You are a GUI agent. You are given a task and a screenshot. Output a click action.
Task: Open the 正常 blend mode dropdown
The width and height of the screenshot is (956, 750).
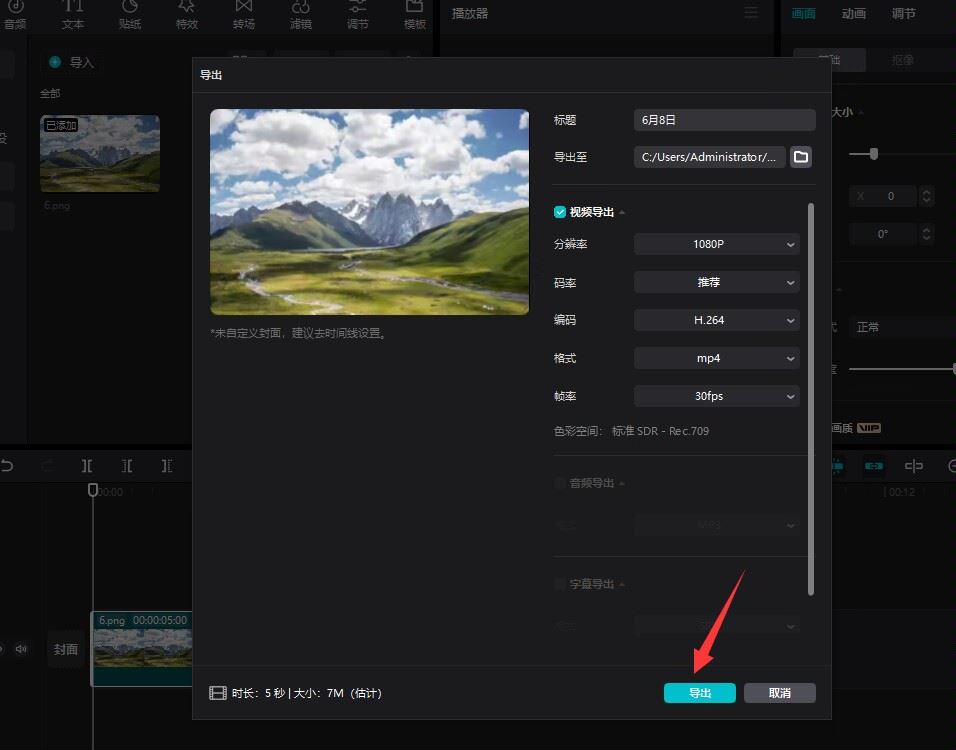point(902,327)
